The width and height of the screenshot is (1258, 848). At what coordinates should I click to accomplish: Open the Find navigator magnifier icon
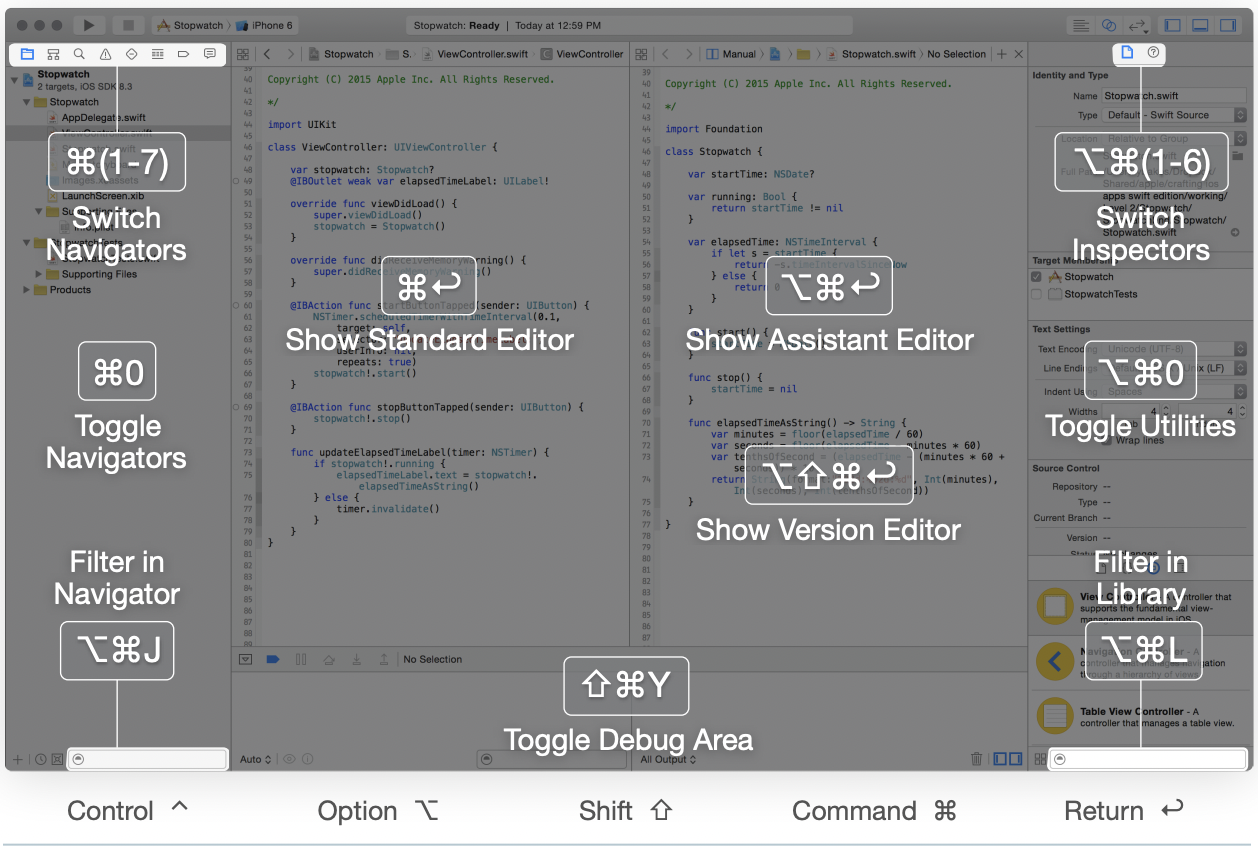click(x=79, y=54)
